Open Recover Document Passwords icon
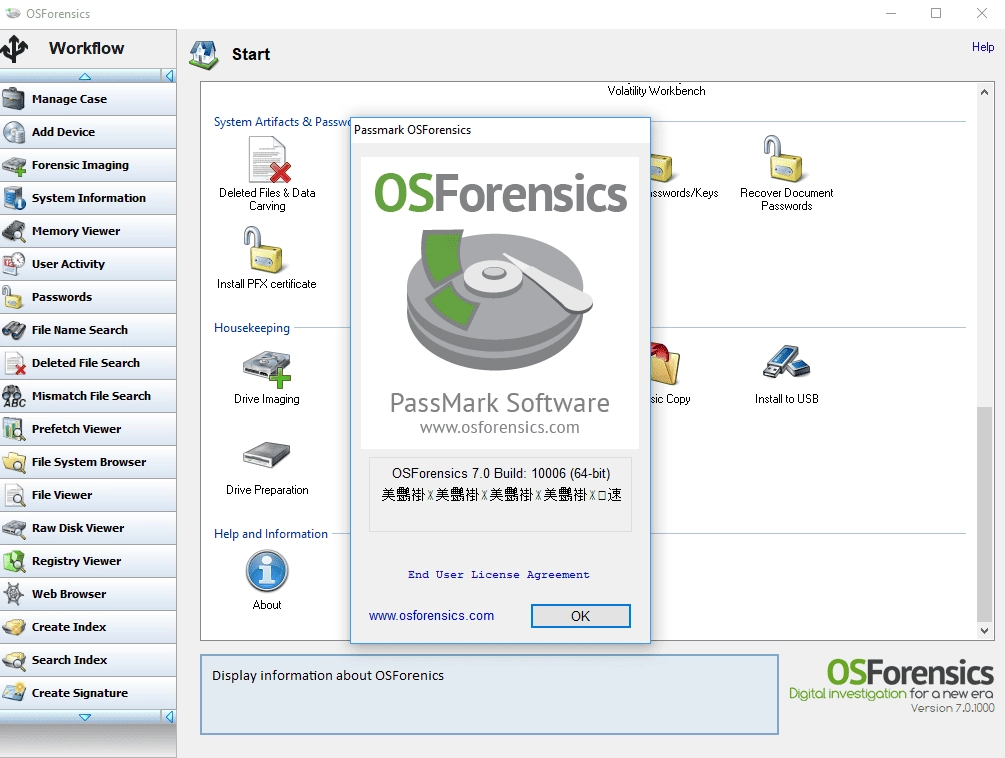Image resolution: width=1005 pixels, height=758 pixels. coord(783,158)
